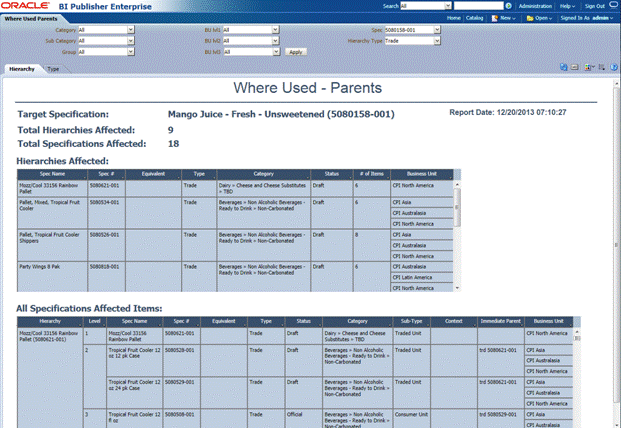Open the BU lvl1 dropdown

click(x=276, y=30)
